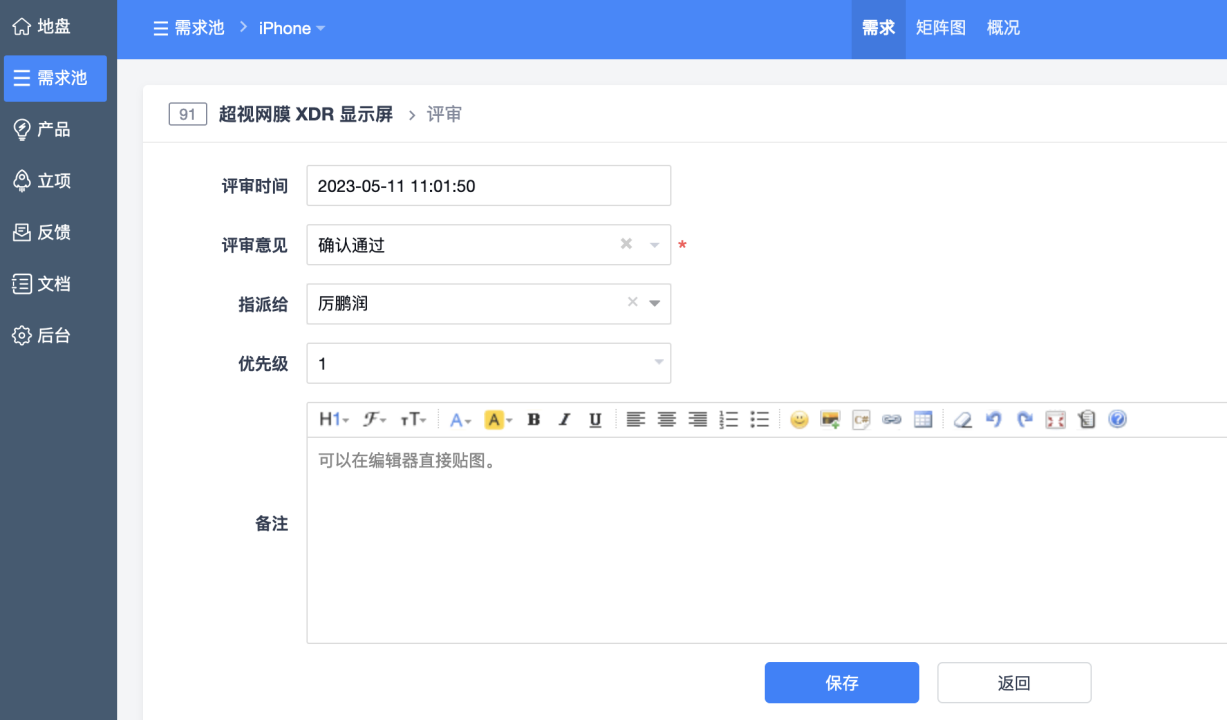Open the text highlight color picker
The image size is (1227, 720).
point(498,420)
